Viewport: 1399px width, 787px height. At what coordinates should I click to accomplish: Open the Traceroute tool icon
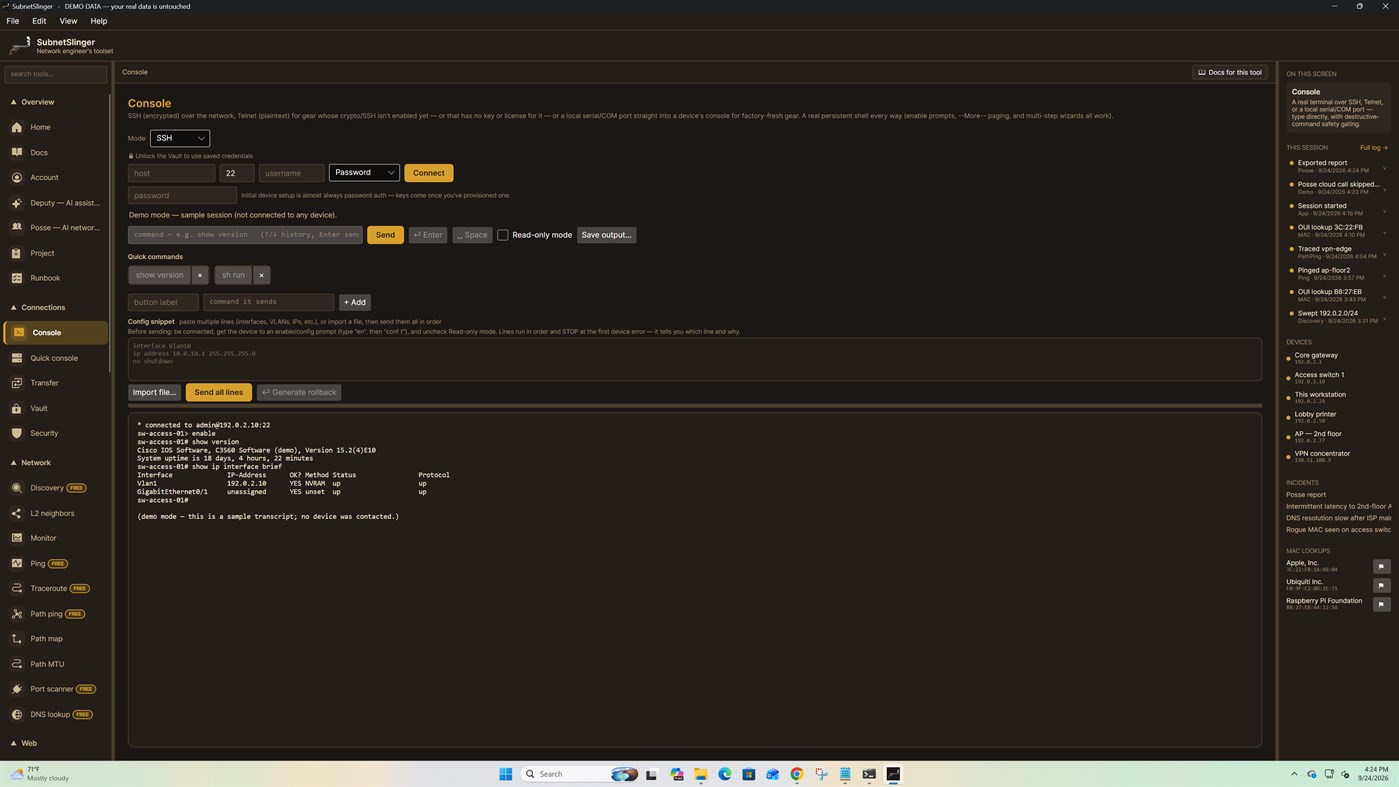(x=17, y=588)
